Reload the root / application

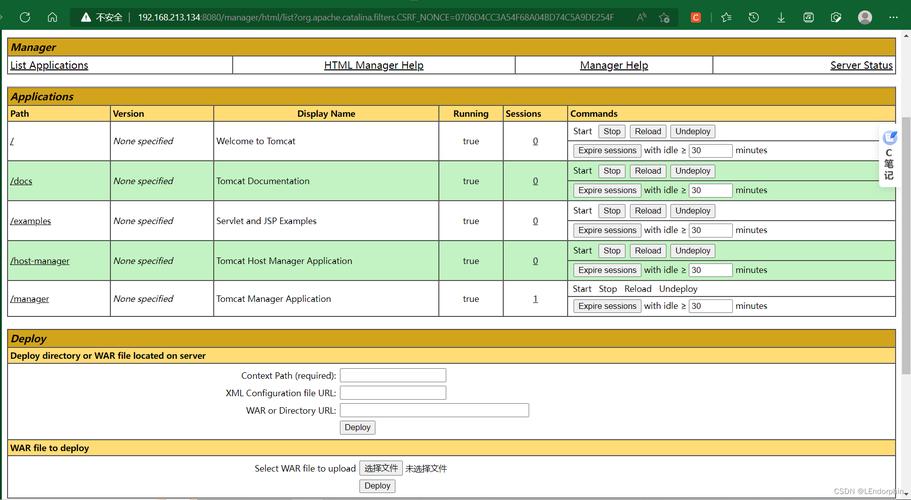tap(648, 131)
